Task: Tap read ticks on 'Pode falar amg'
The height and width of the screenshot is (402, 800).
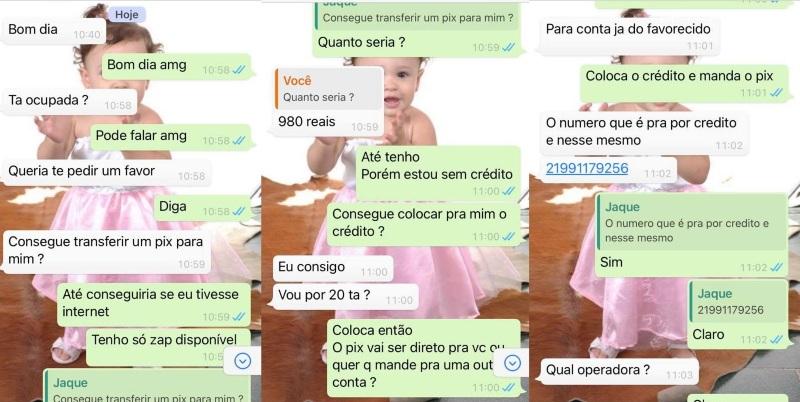Action: pyautogui.click(x=239, y=141)
